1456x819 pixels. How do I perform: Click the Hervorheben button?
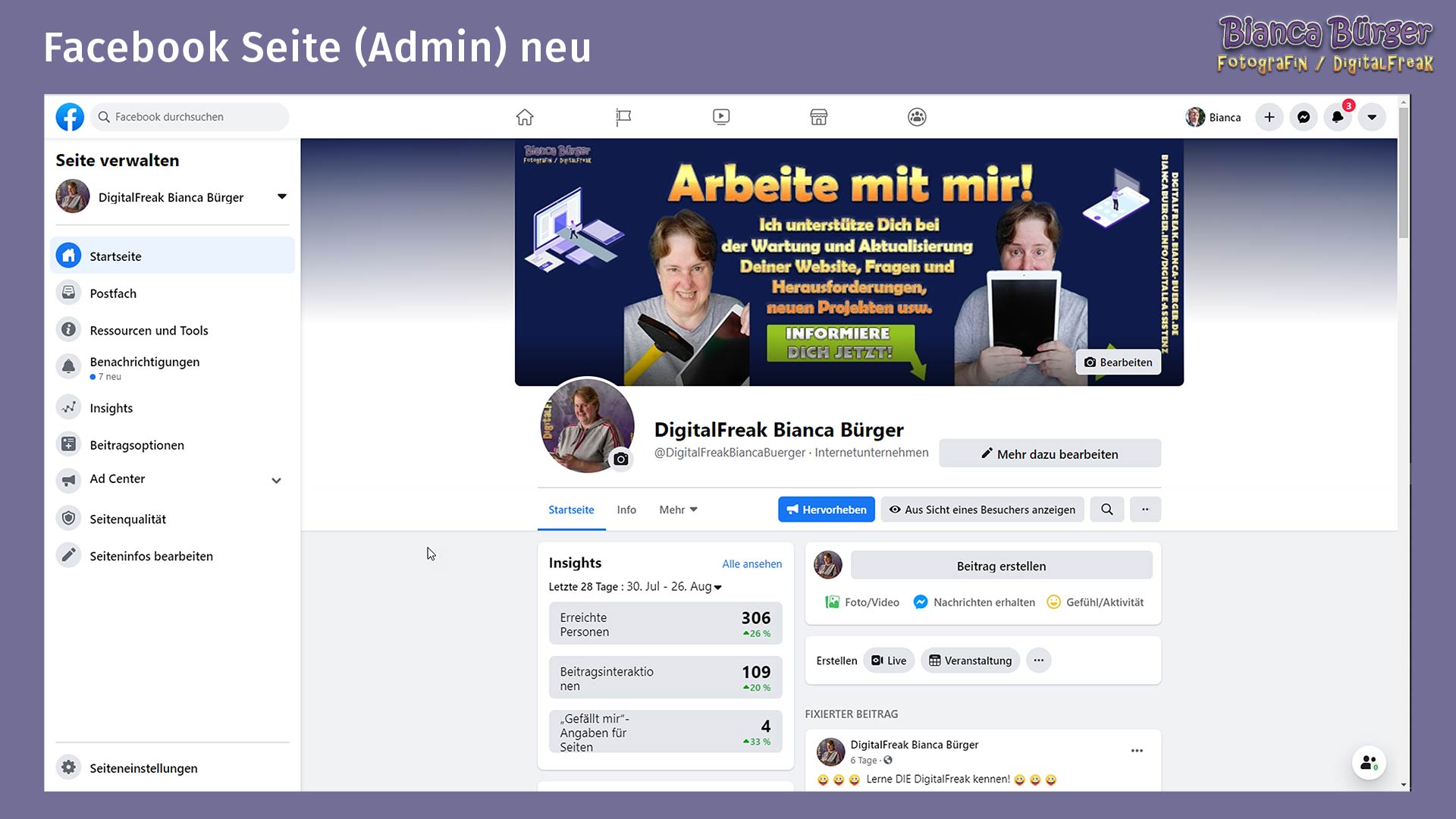click(826, 510)
